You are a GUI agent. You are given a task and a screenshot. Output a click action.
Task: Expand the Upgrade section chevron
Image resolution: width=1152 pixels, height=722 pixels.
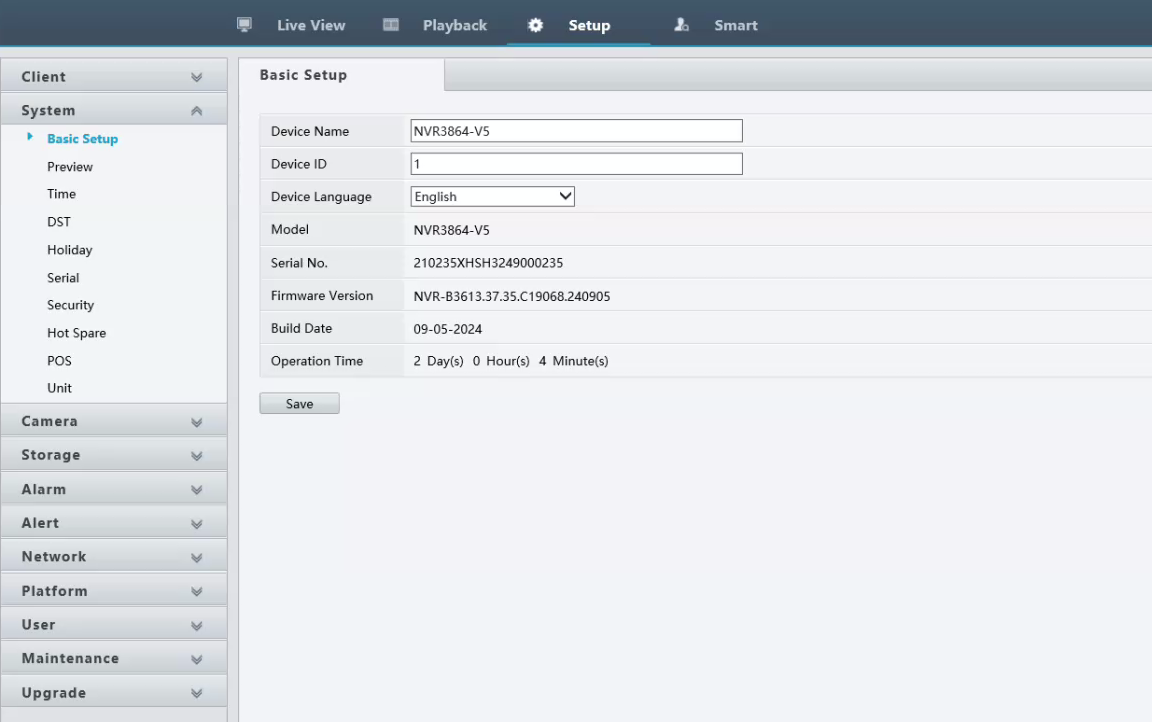click(x=196, y=693)
